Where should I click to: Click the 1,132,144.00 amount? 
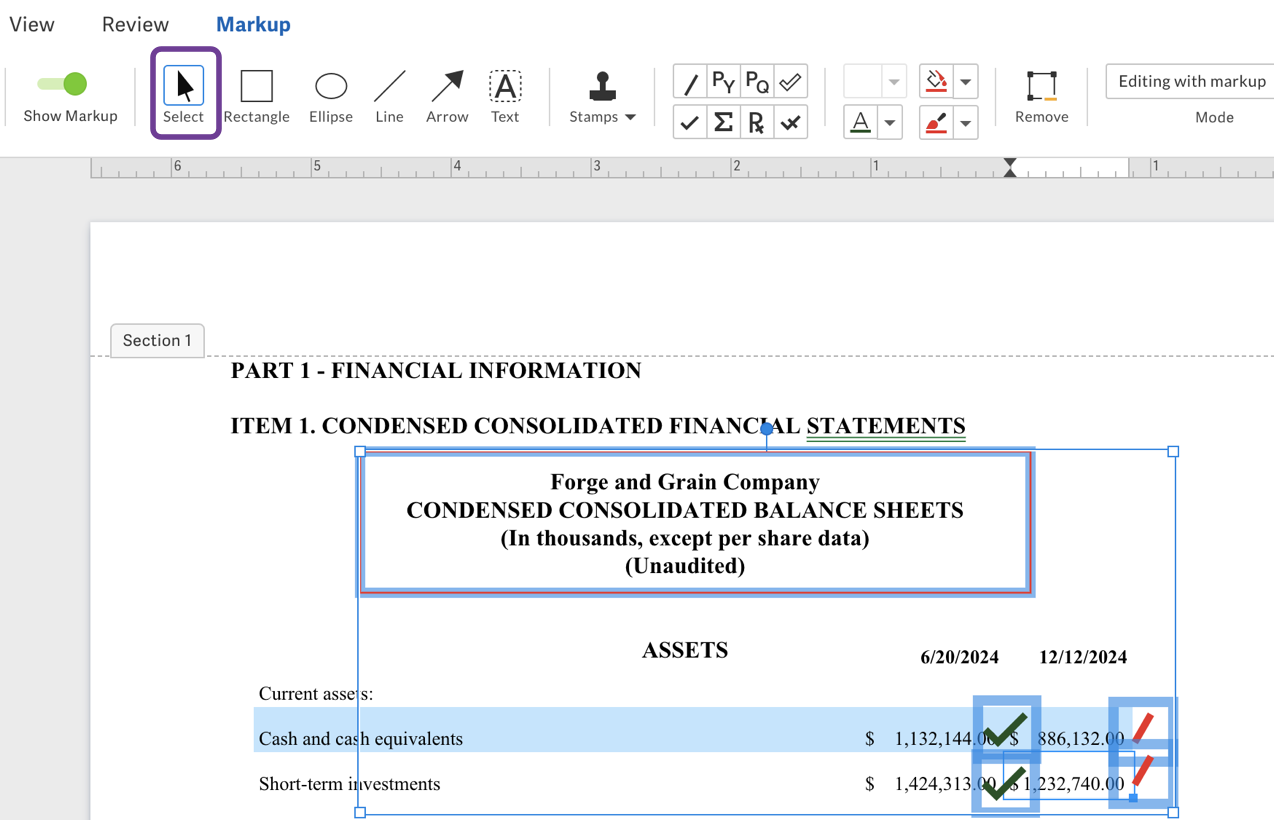pos(944,739)
